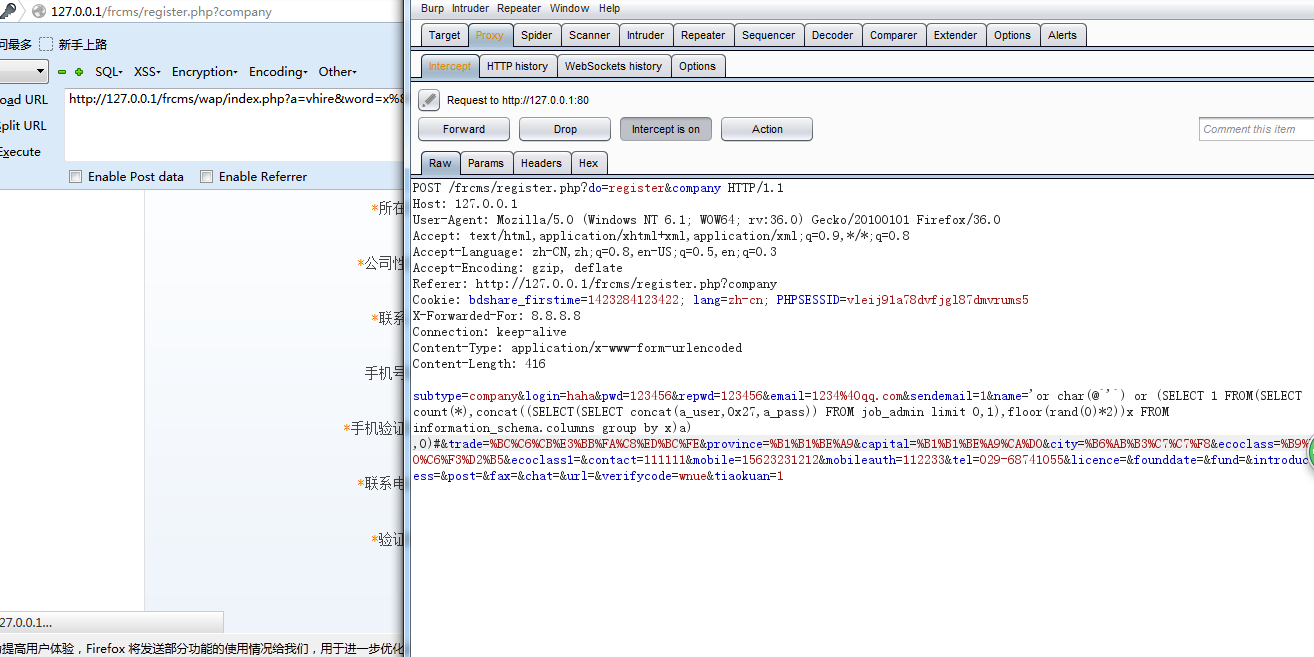1314x657 pixels.
Task: Open the WebSockets history sub-tab
Action: pos(614,66)
